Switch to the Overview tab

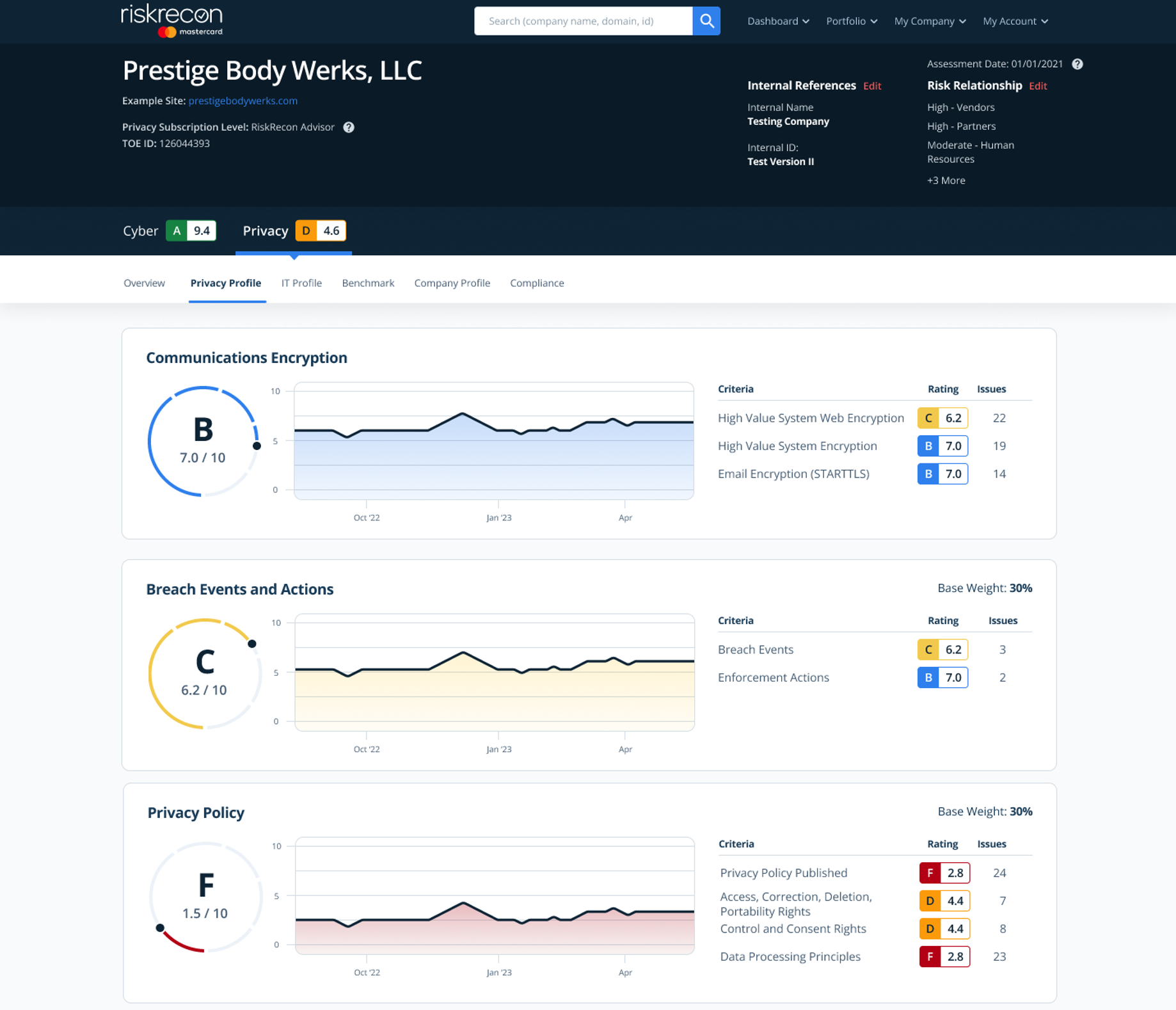[x=144, y=283]
